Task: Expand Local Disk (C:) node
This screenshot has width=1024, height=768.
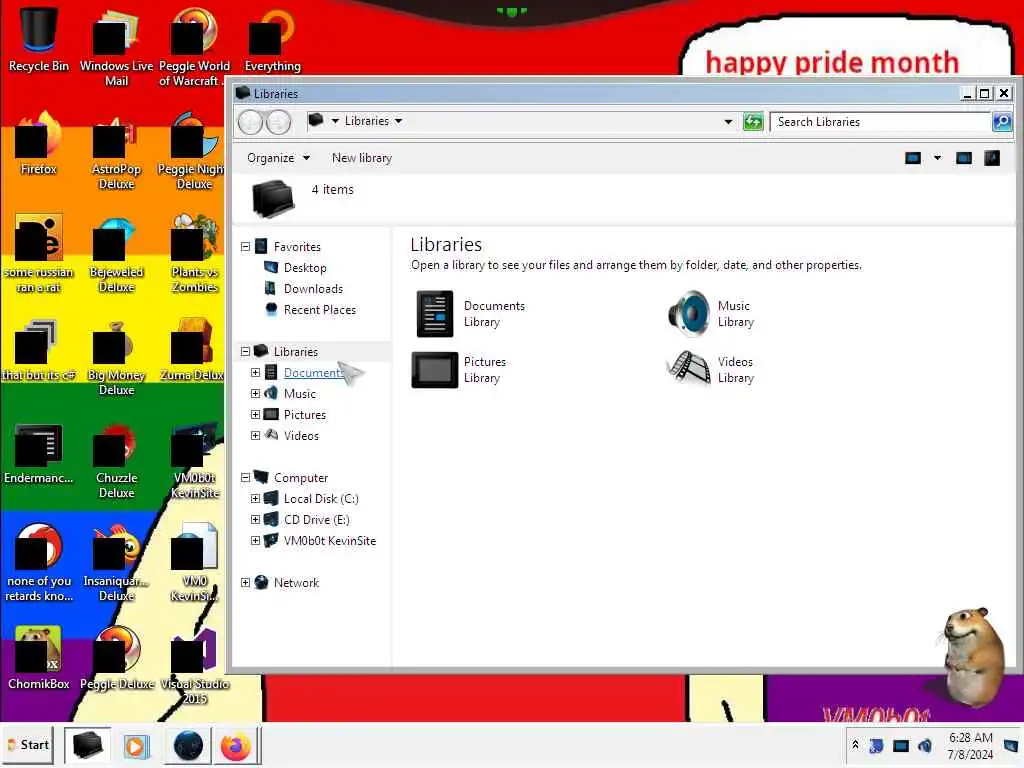Action: pyautogui.click(x=255, y=498)
